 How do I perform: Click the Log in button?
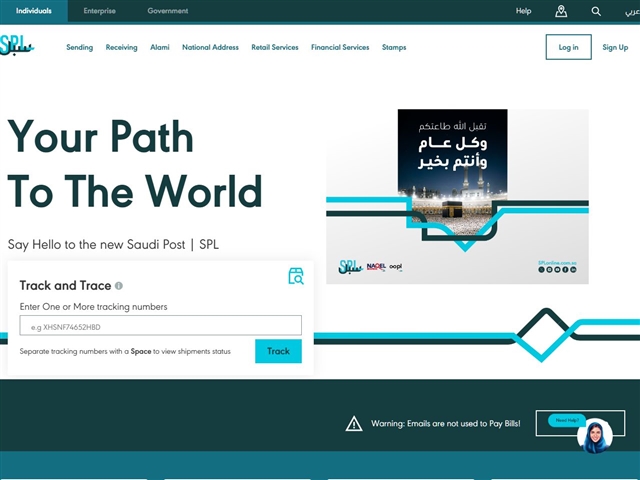(569, 47)
